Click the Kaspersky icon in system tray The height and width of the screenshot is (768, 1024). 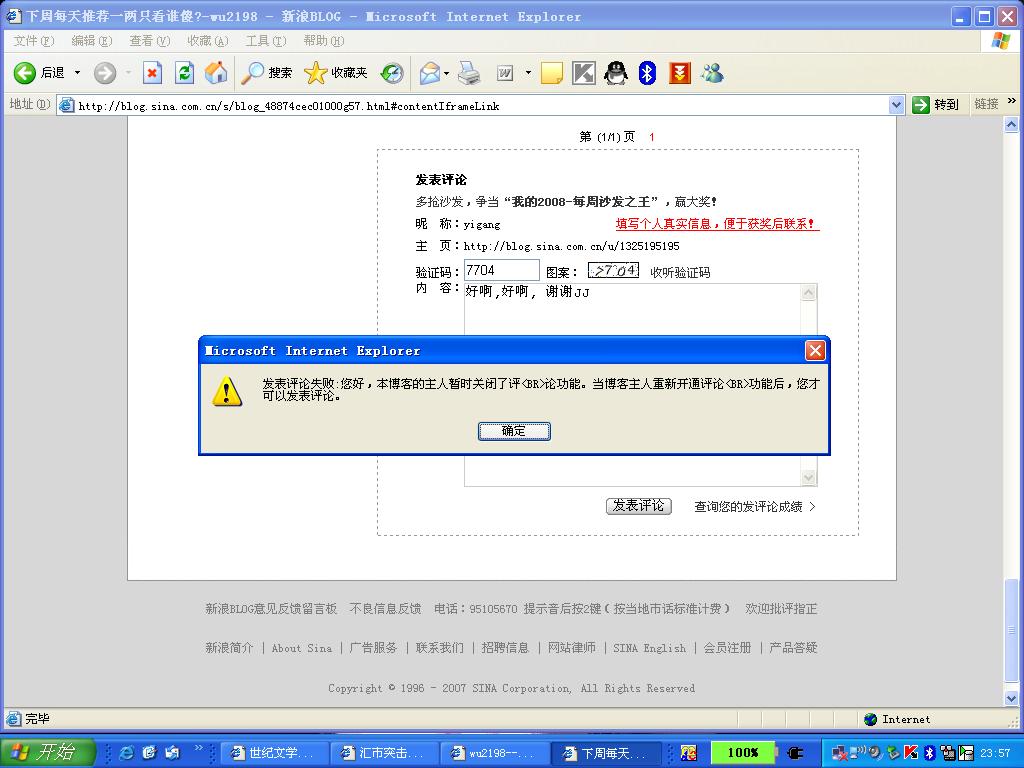tap(911, 753)
